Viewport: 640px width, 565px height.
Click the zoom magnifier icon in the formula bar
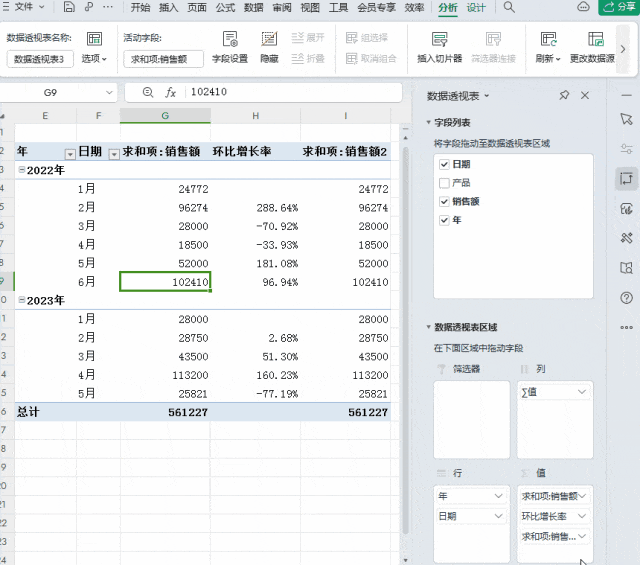click(x=148, y=93)
